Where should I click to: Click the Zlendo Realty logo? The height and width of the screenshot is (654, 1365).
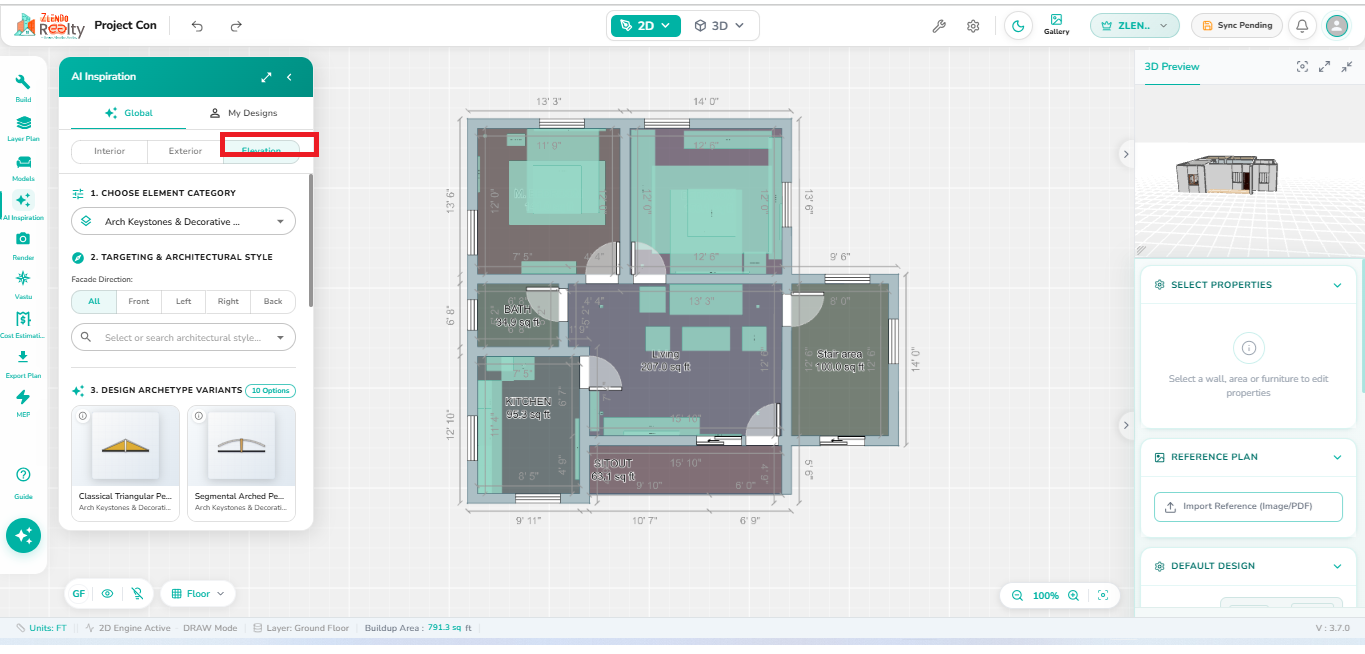pos(49,25)
